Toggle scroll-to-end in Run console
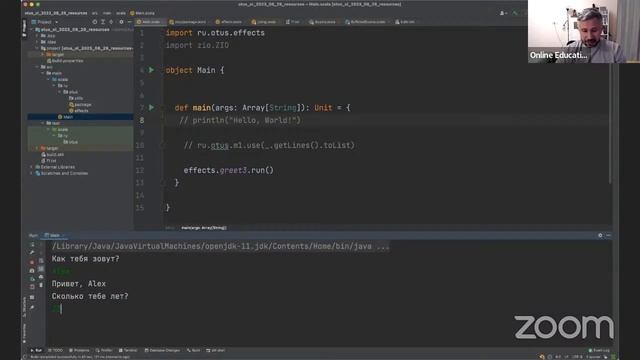 [x=41, y=269]
